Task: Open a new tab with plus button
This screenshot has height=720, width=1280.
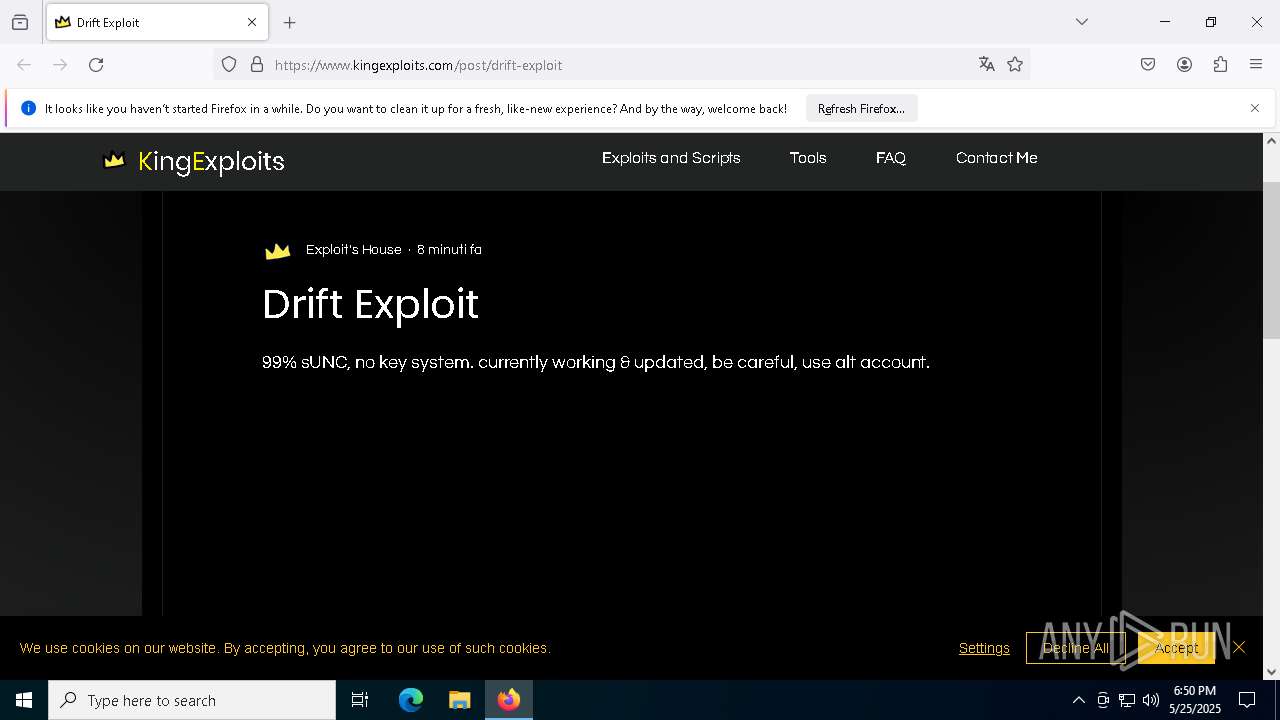Action: (x=290, y=22)
